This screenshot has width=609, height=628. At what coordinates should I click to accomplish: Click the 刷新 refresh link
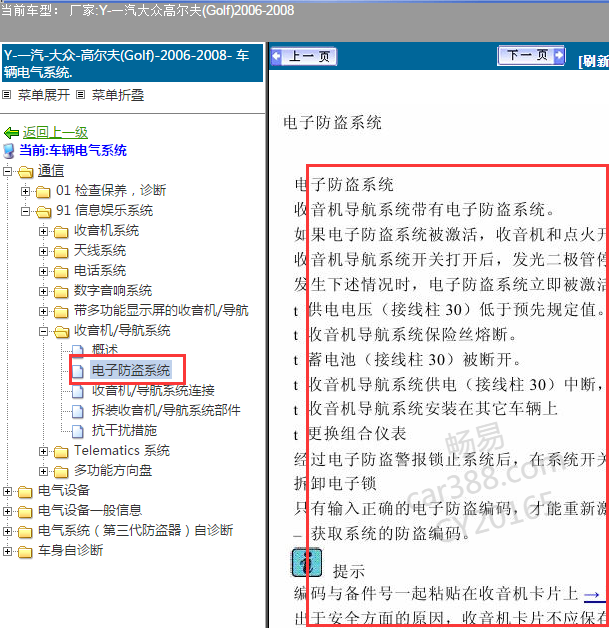[x=593, y=61]
